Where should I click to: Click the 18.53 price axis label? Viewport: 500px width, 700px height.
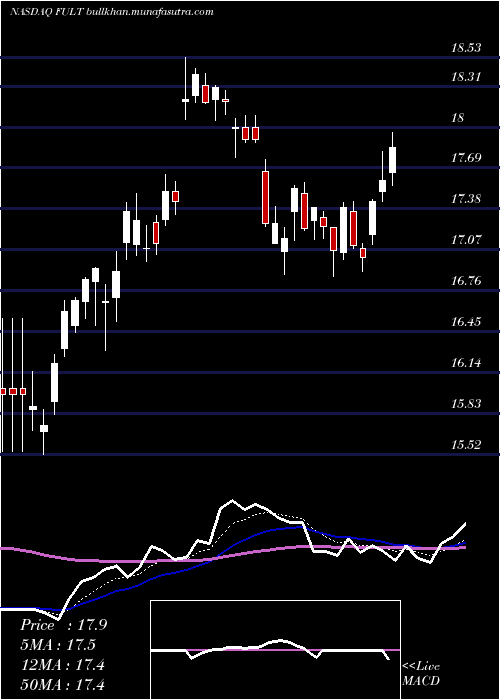[x=466, y=48]
